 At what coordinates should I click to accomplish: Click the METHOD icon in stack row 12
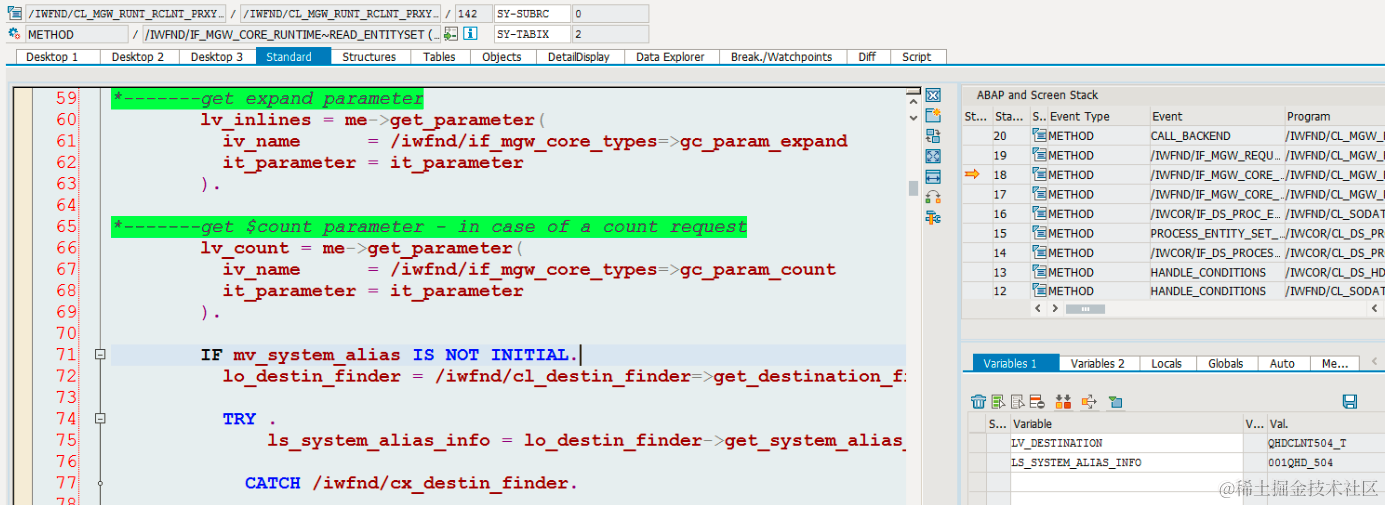pos(1039,291)
